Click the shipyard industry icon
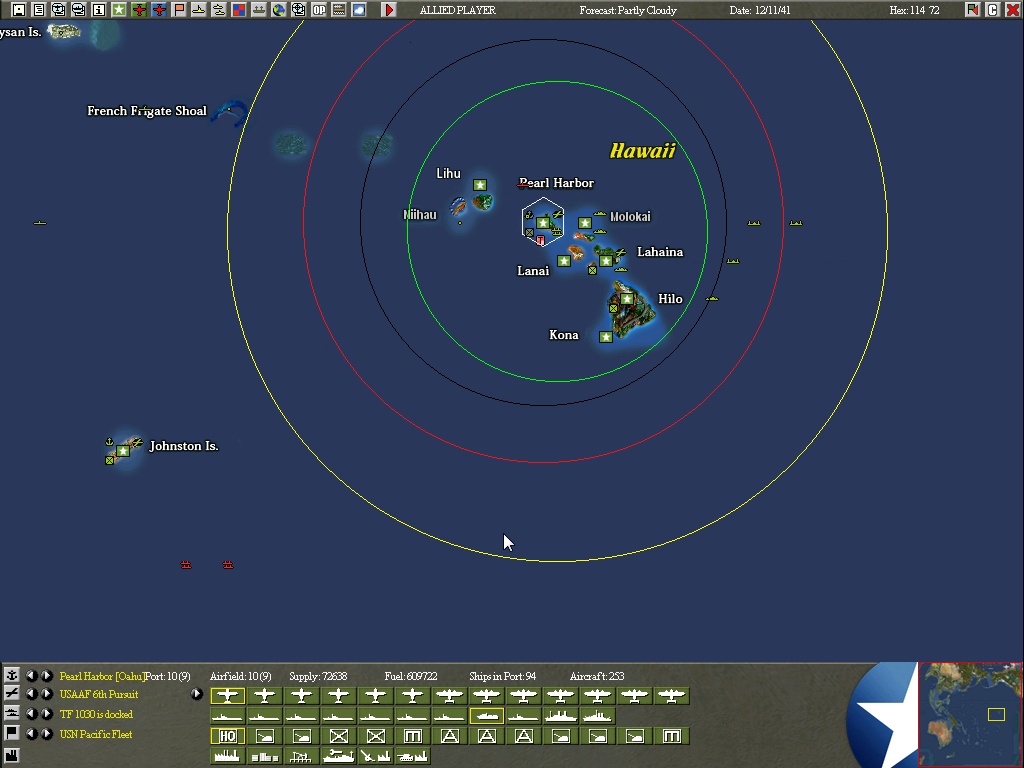1024x768 pixels. tap(338, 756)
